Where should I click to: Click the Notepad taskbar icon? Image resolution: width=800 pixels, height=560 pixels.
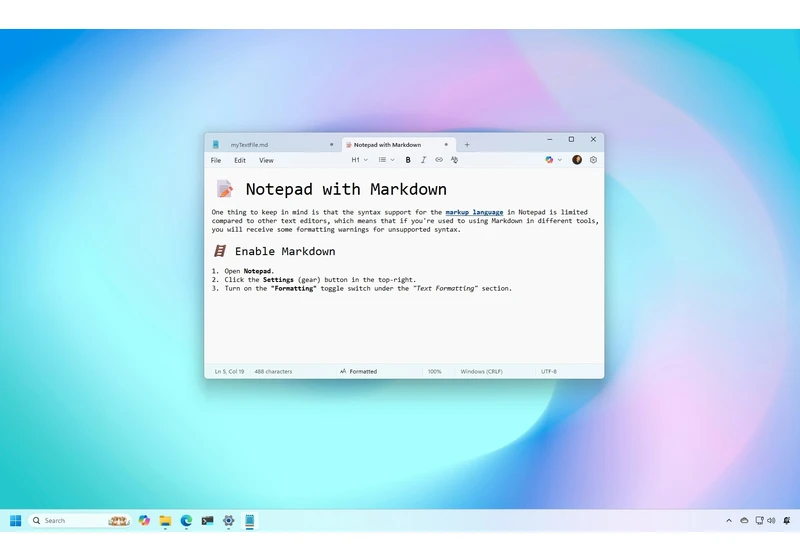(249, 520)
